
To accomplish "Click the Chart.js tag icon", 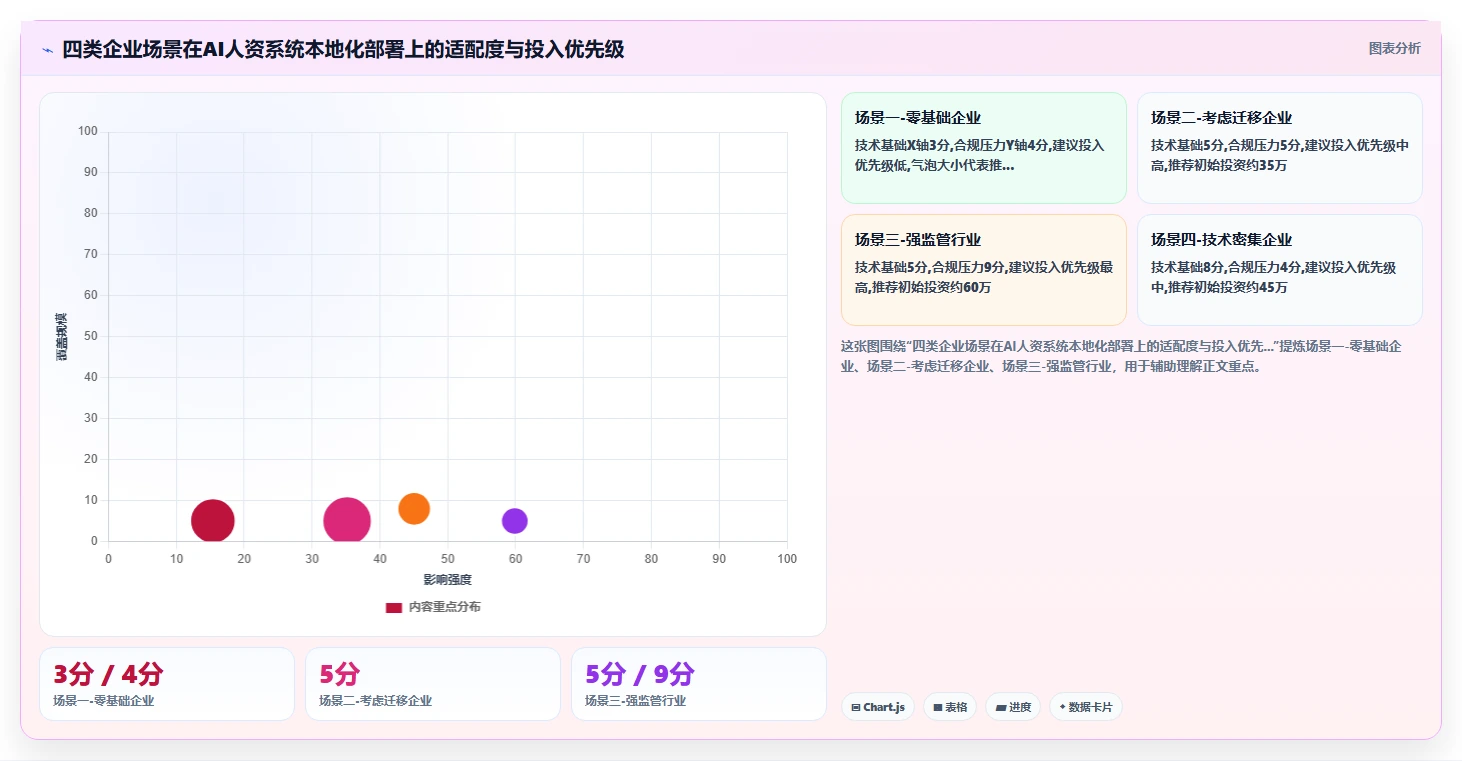I will coord(856,708).
